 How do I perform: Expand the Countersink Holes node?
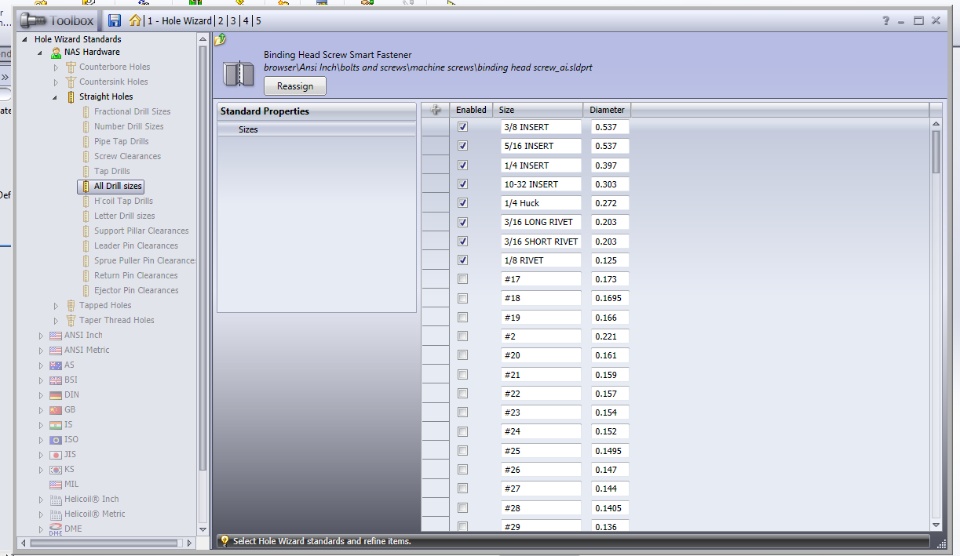pos(55,82)
